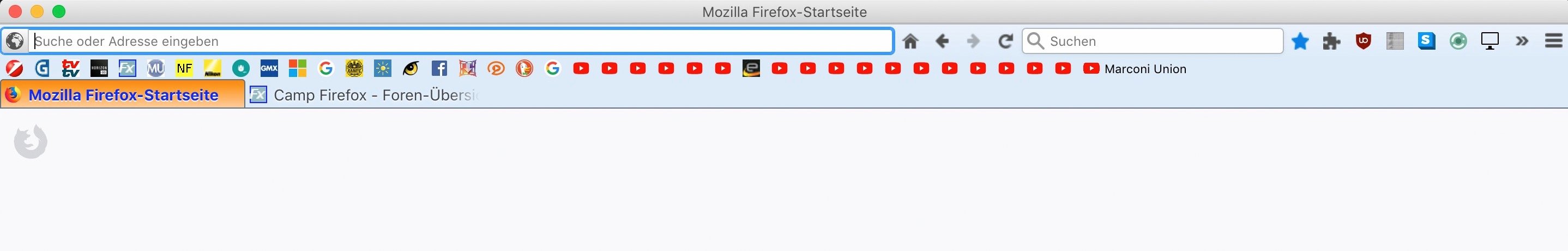Screen dimensions: 1568x251
Task: Select the Mozilla Firefox-Startseite tab
Action: (x=122, y=95)
